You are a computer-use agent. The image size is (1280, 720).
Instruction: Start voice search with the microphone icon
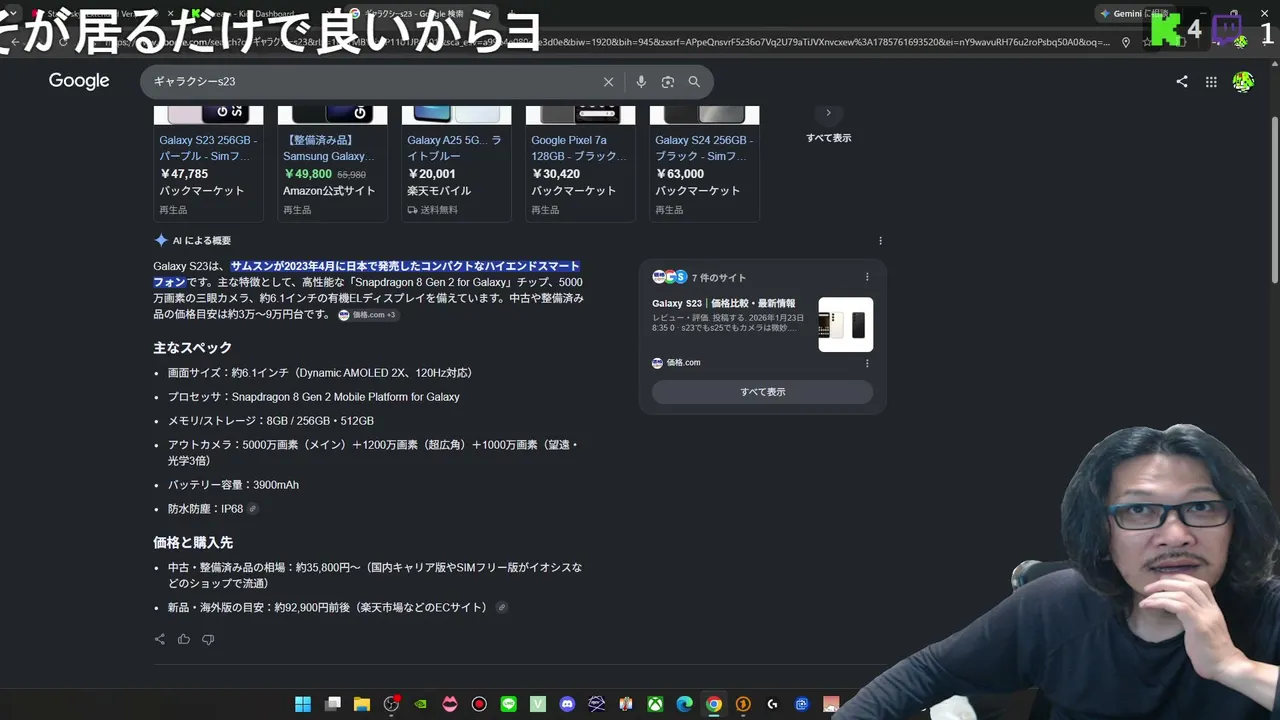[641, 82]
